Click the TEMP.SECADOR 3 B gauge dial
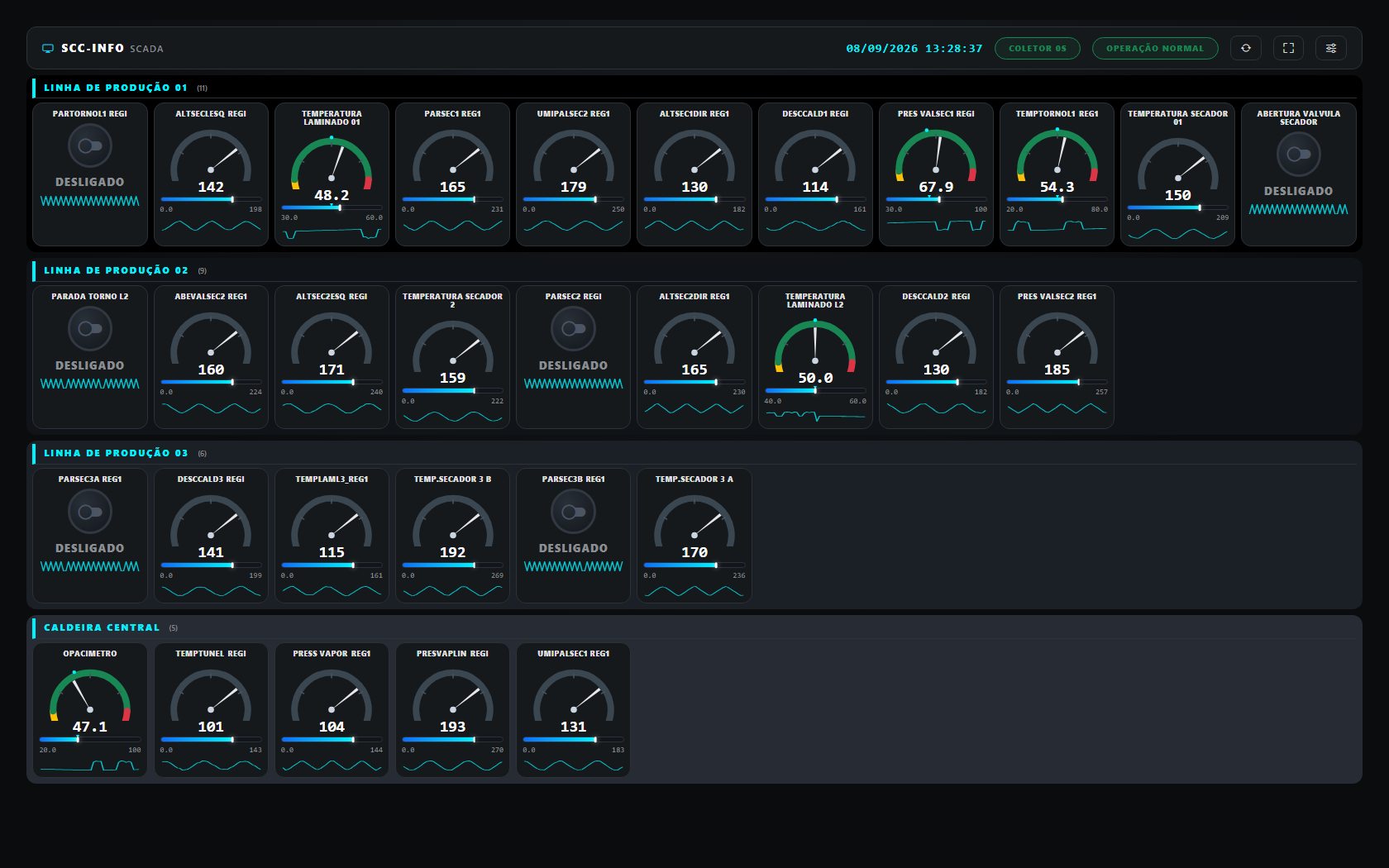Screen dimensions: 1389x868 [x=452, y=520]
